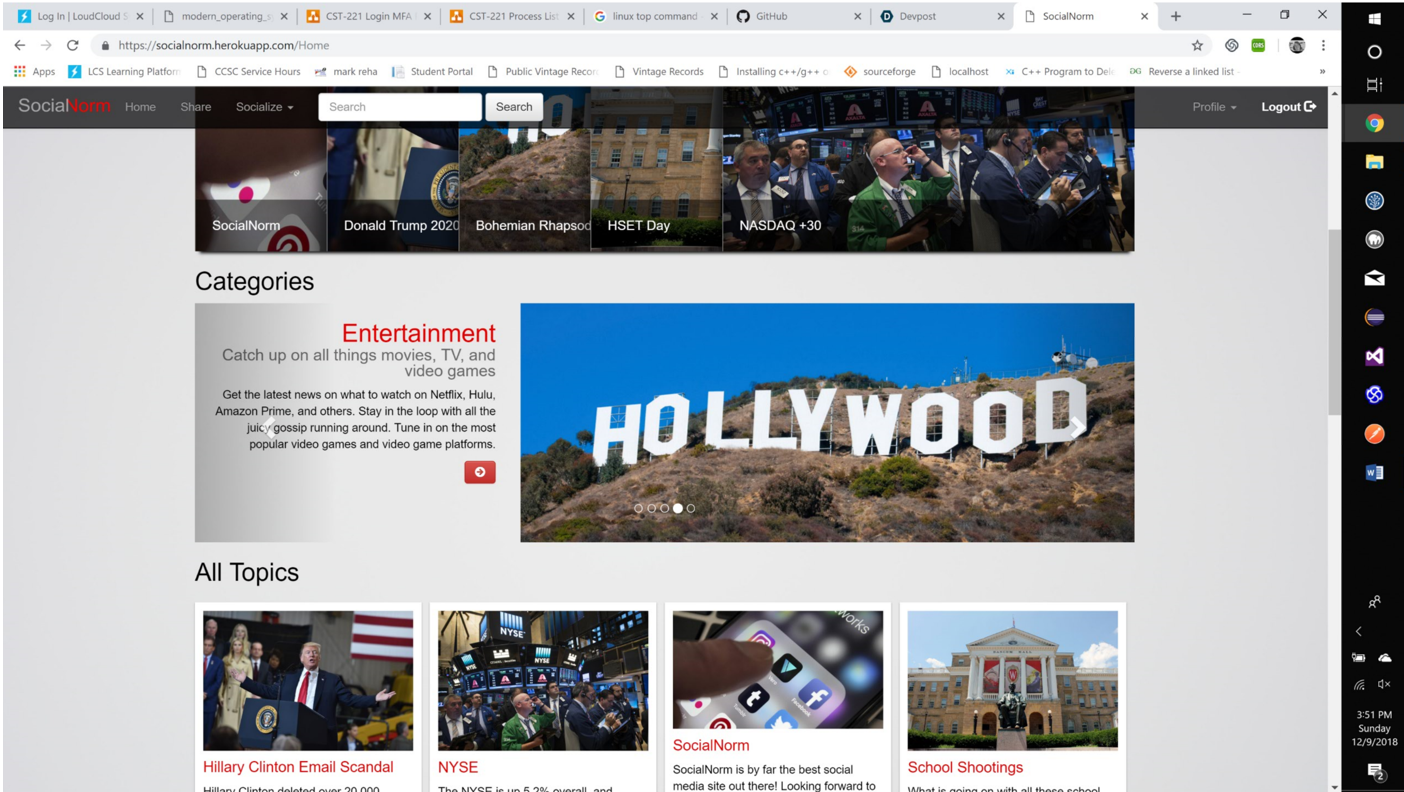Viewport: 1404px width, 792px height.
Task: Open the Mail app on taskbar
Action: tap(1374, 278)
